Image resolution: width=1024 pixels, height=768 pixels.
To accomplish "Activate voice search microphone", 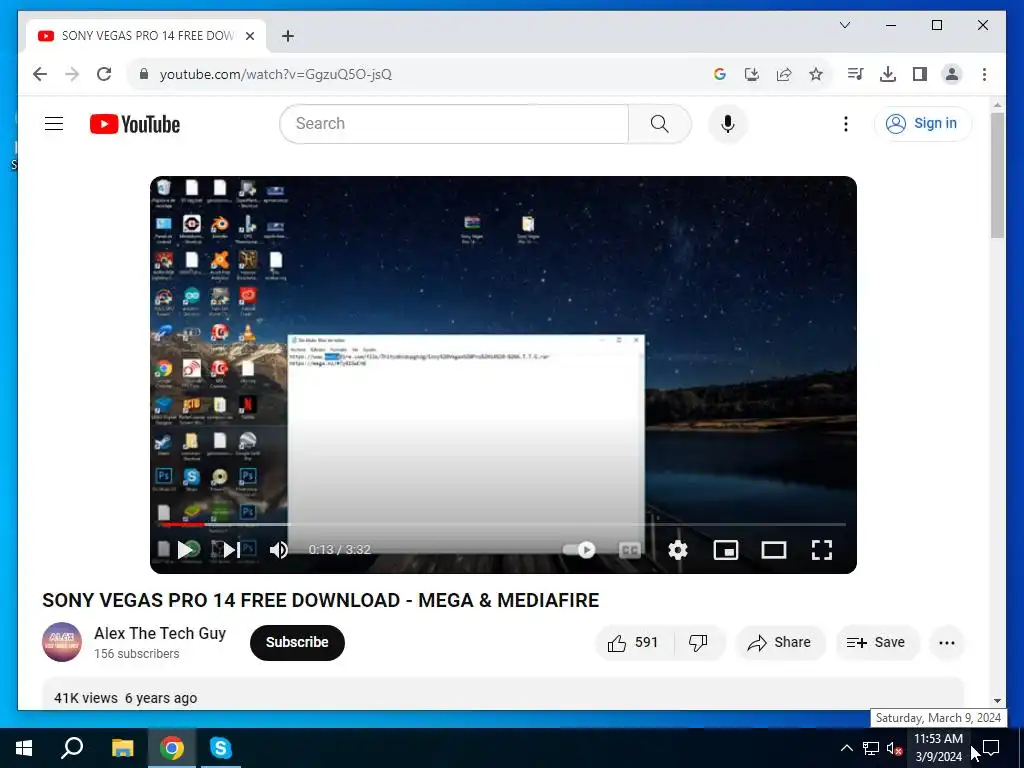I will point(728,123).
